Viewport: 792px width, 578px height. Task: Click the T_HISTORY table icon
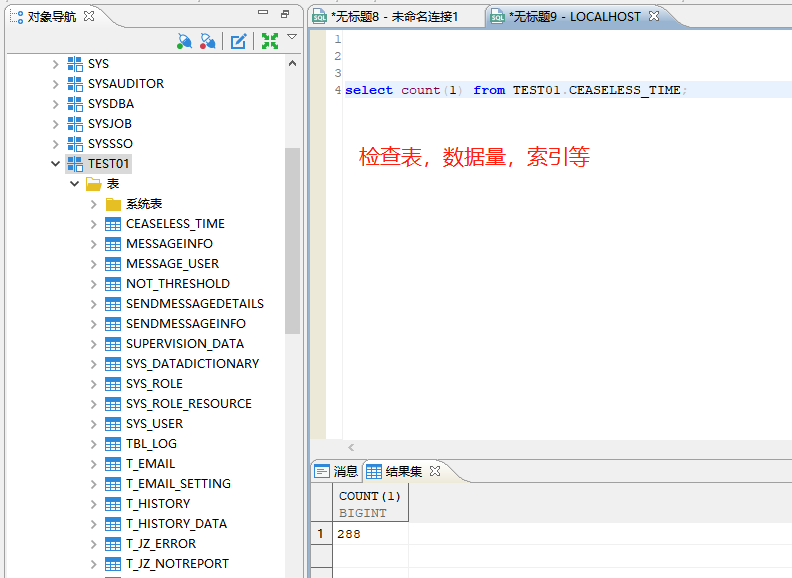point(113,504)
